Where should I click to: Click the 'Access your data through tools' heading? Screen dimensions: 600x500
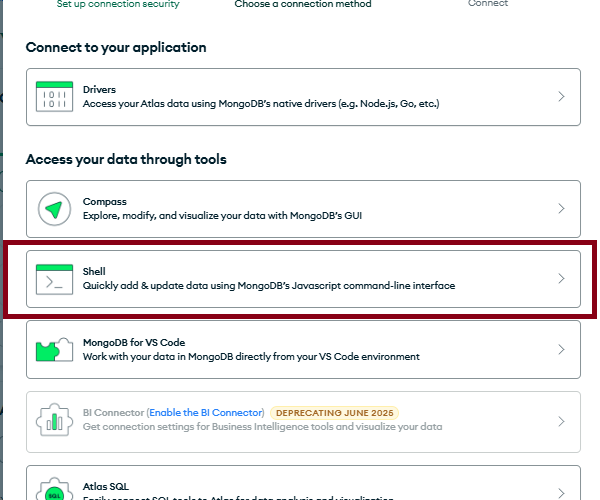click(126, 159)
